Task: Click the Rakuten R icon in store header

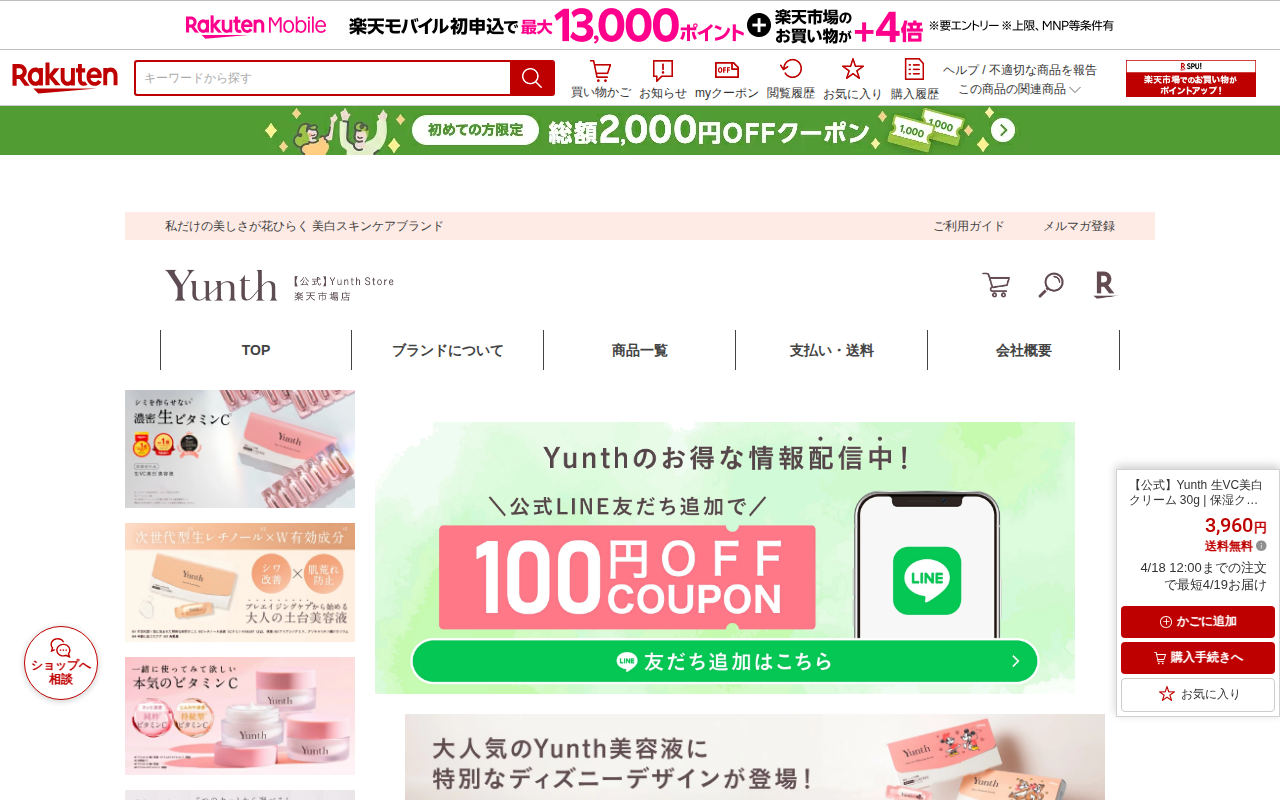Action: coord(1104,285)
